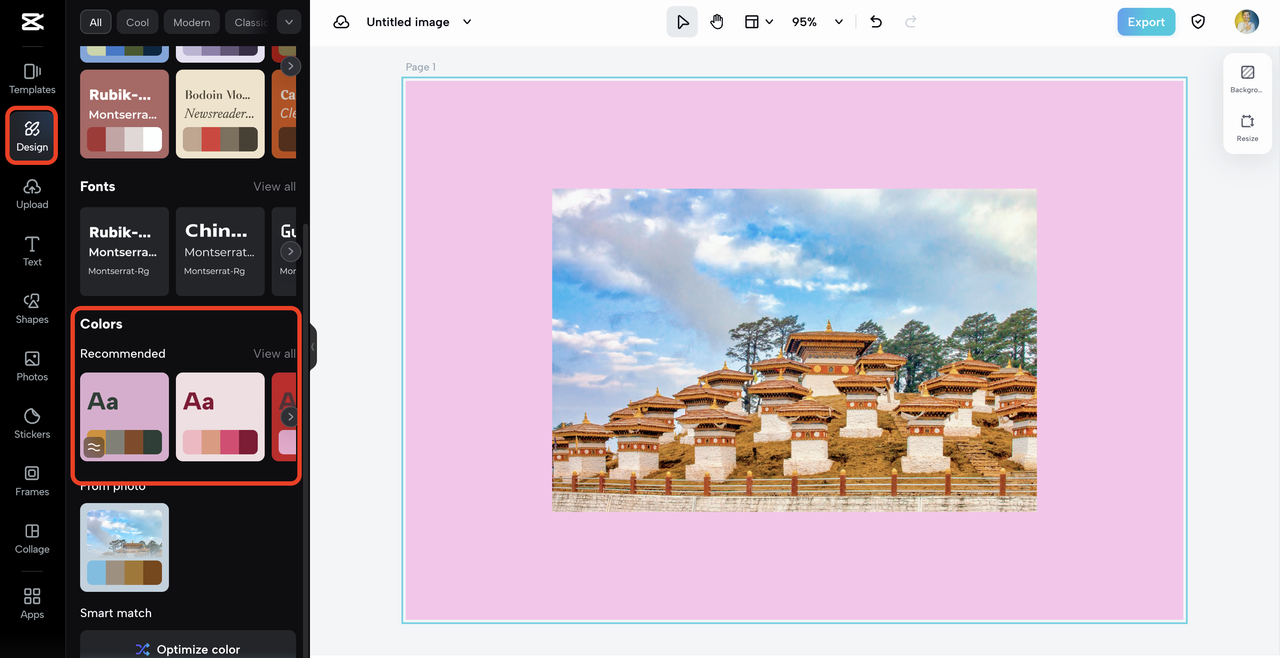Apply the Bodoni Newsreader theme card
The width and height of the screenshot is (1280, 658).
pos(220,114)
